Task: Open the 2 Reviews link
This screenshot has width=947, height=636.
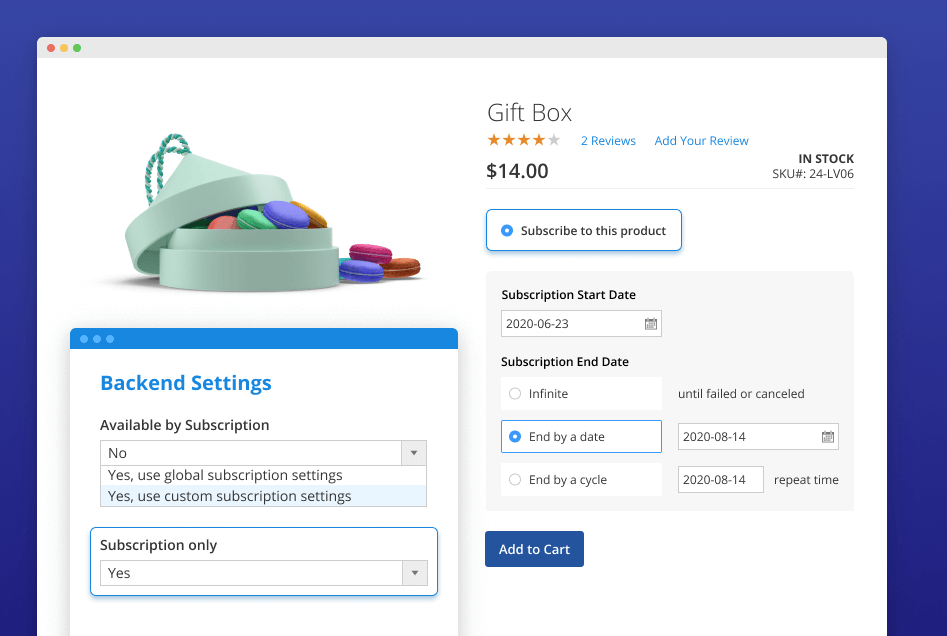Action: tap(608, 141)
